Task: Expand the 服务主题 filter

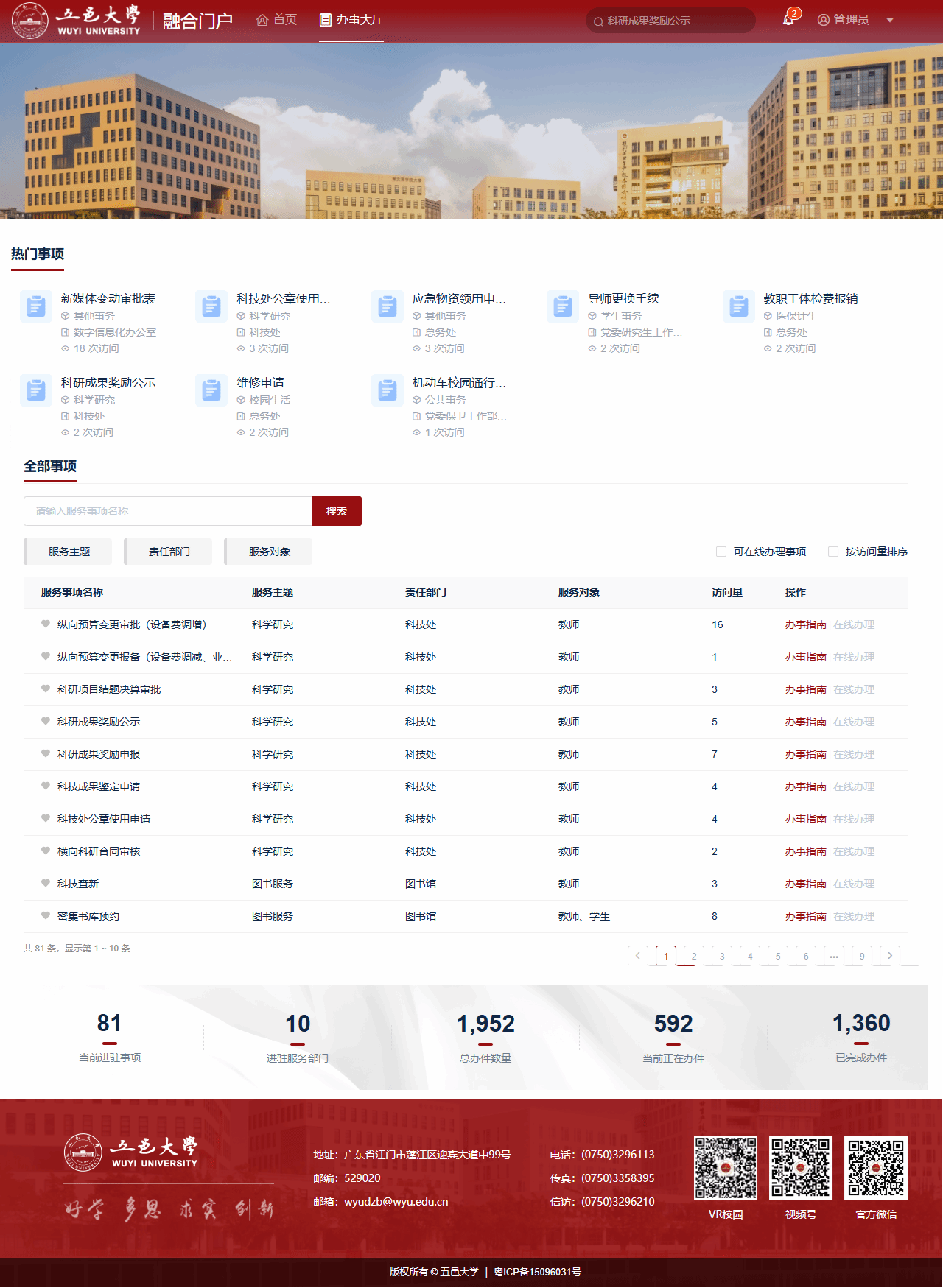Action: pyautogui.click(x=69, y=552)
